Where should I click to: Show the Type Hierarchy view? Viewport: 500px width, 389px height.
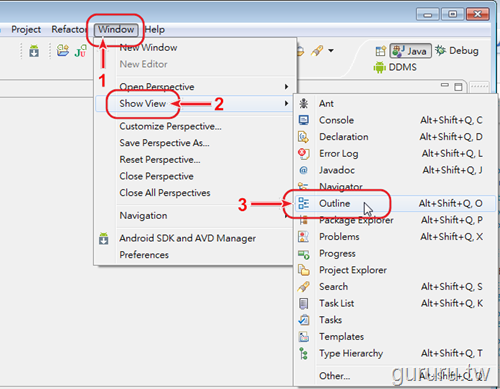[395, 353]
